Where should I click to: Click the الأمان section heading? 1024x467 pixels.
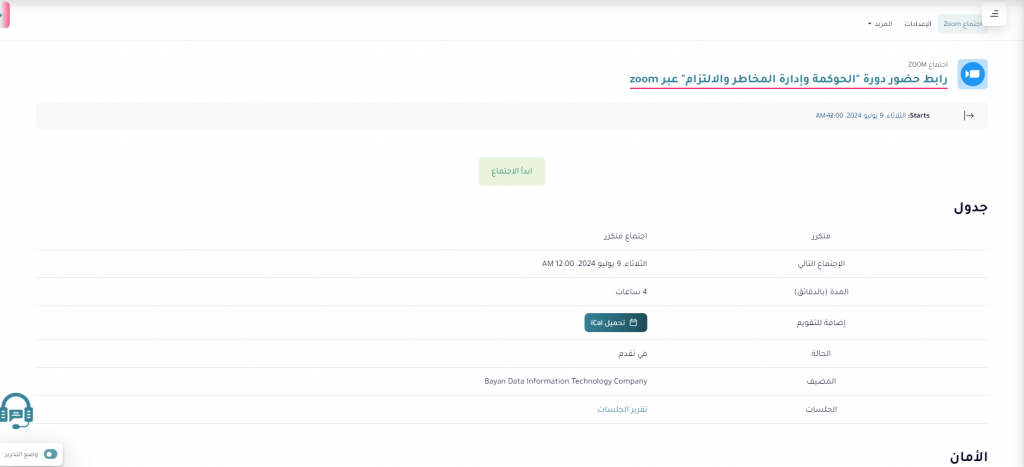coord(969,456)
